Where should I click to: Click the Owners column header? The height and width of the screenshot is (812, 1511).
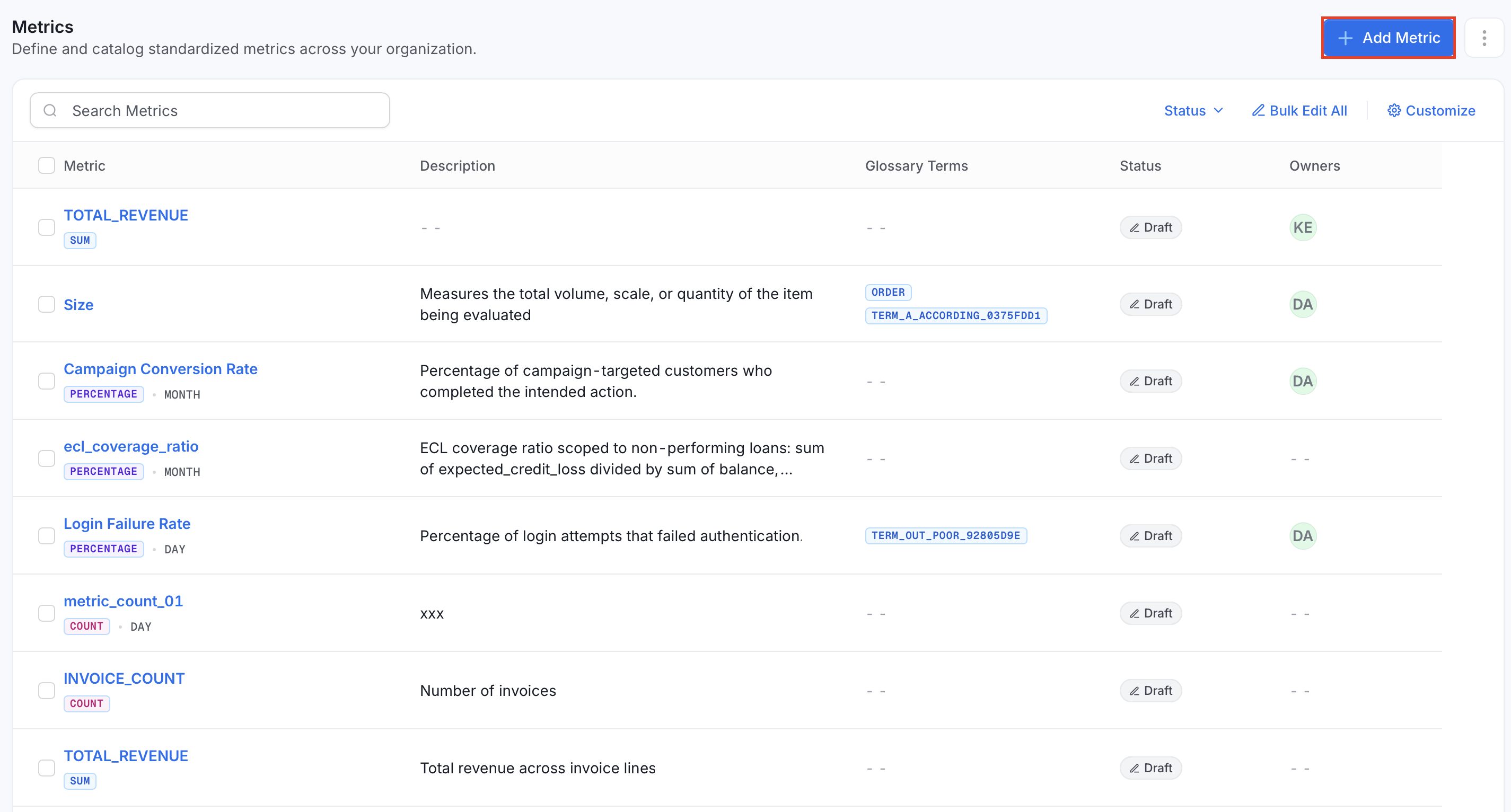click(1314, 166)
